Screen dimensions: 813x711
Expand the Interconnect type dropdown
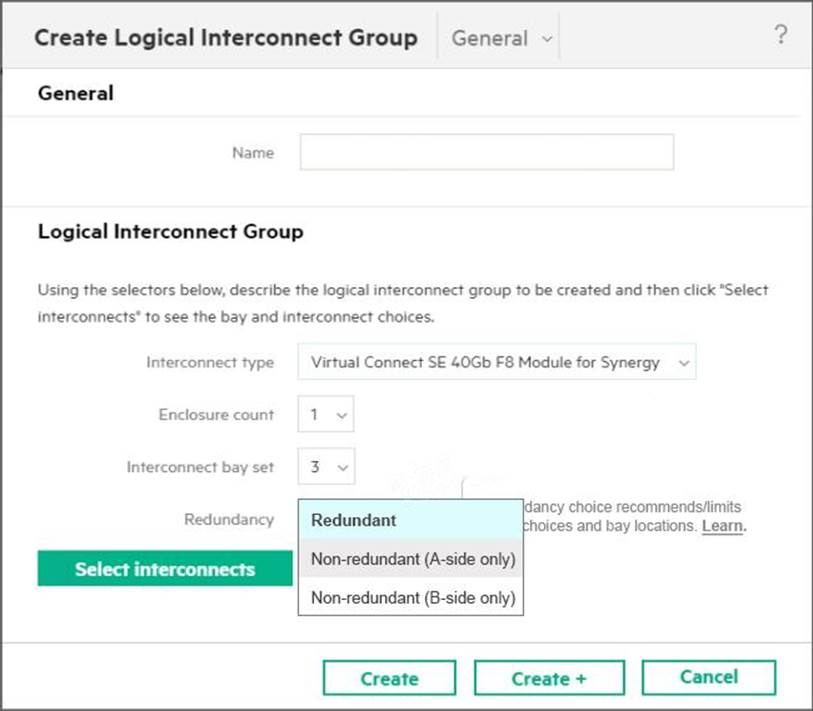click(x=496, y=362)
